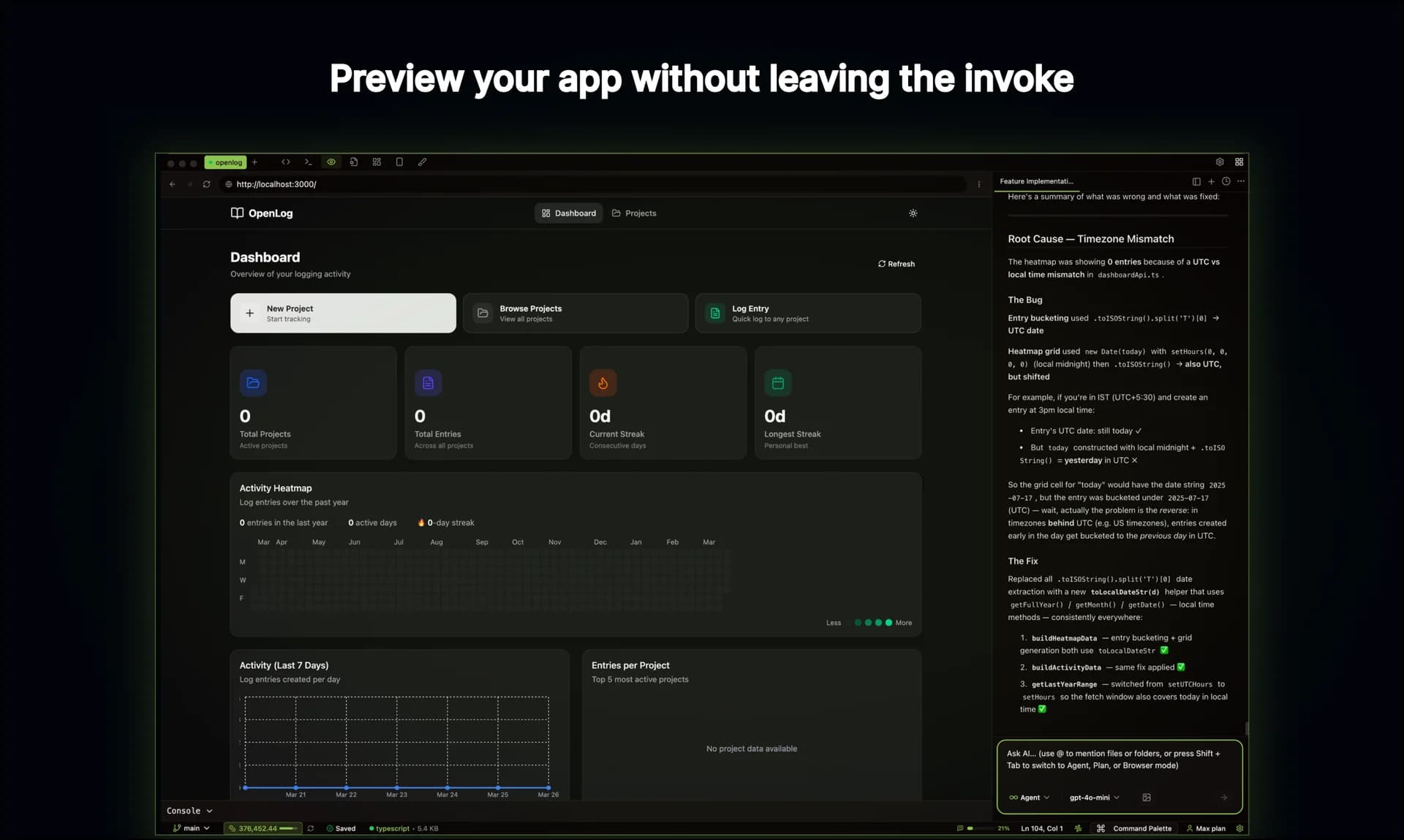The image size is (1404, 840).
Task: Open the Command Palette from the status bar
Action: point(1141,828)
